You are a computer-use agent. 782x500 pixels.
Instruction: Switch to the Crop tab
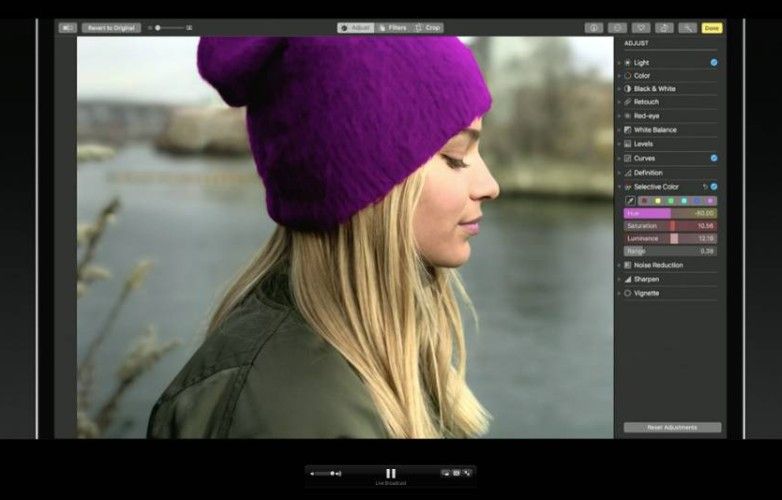coord(427,28)
